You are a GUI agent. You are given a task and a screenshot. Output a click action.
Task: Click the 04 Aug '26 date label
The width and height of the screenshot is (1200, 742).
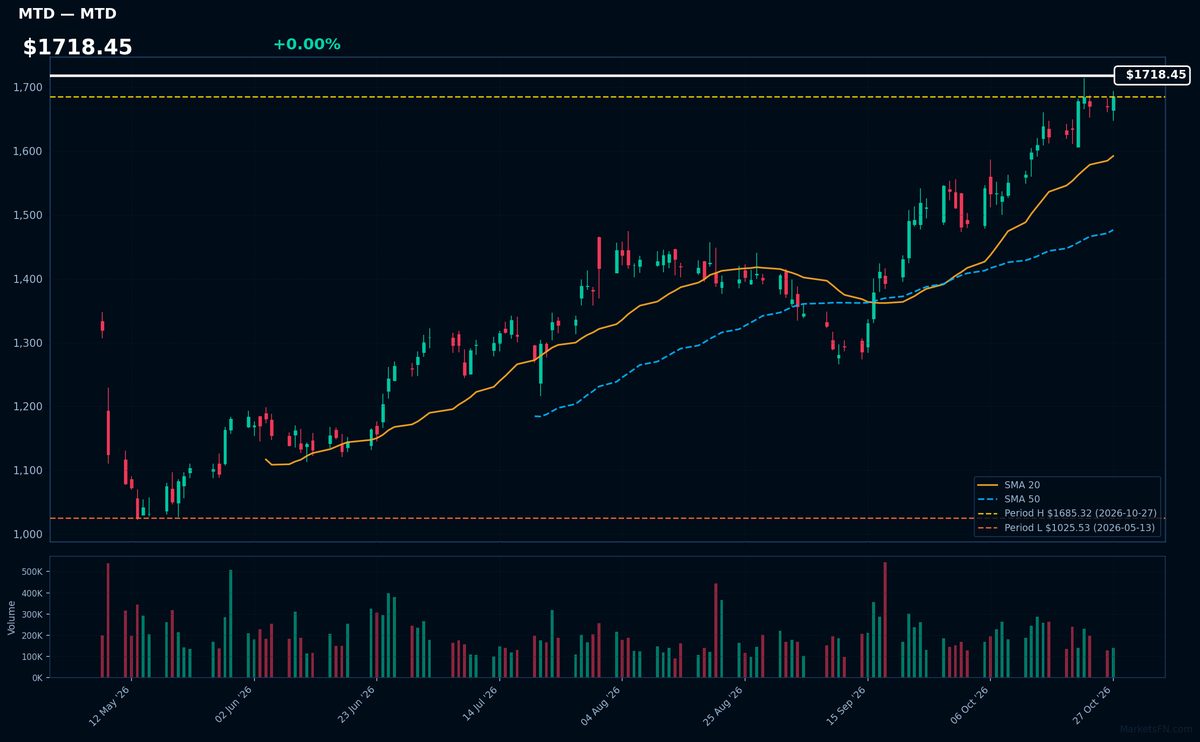tap(602, 705)
